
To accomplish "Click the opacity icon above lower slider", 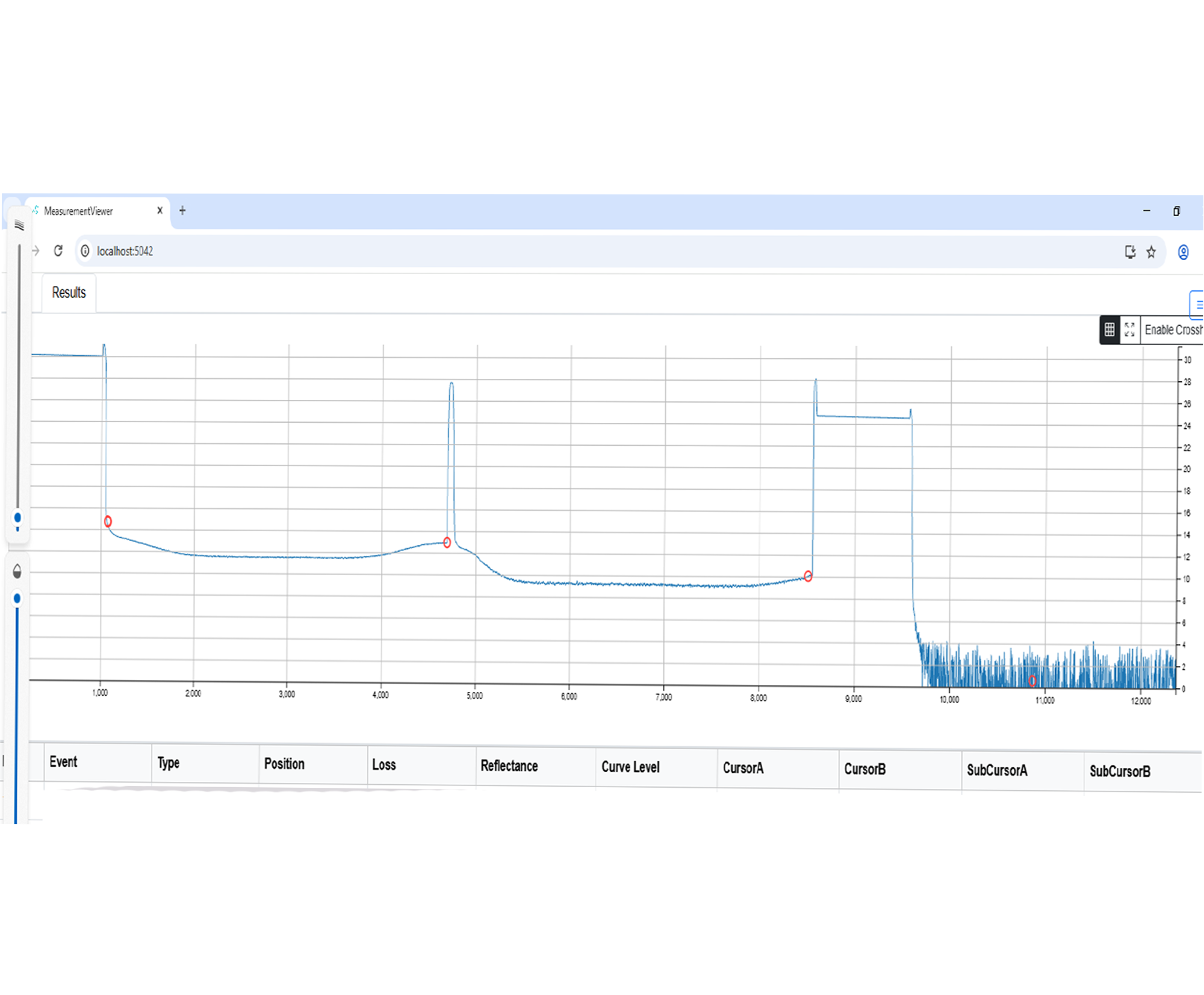I will pyautogui.click(x=17, y=572).
